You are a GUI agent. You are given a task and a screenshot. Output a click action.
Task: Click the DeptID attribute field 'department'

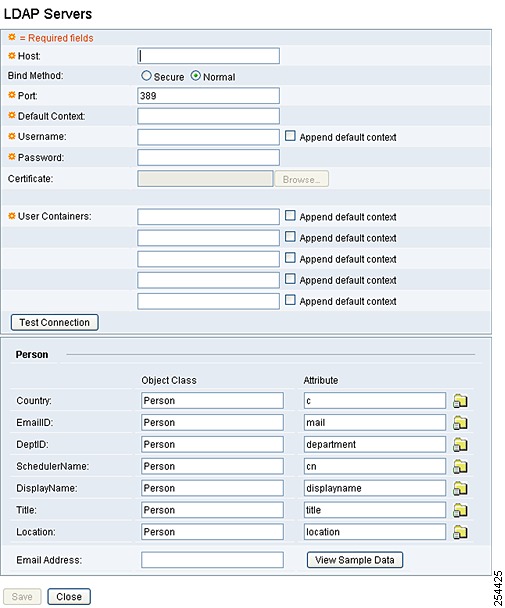[375, 444]
